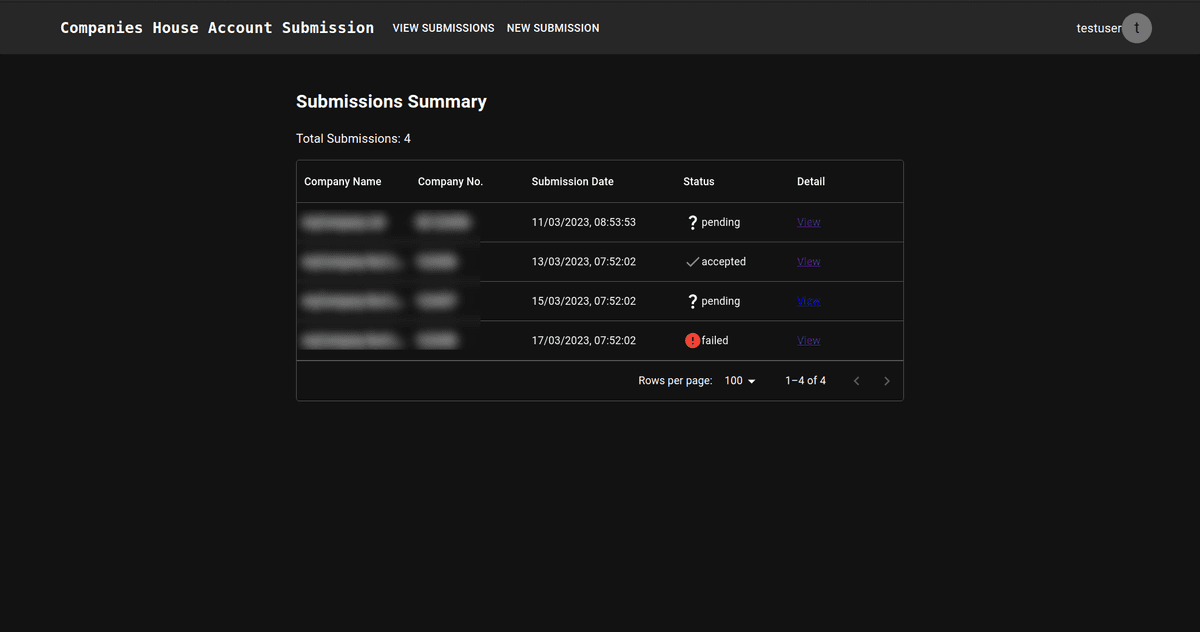The height and width of the screenshot is (632, 1200).
Task: Click the Submission Date column header
Action: (x=573, y=182)
